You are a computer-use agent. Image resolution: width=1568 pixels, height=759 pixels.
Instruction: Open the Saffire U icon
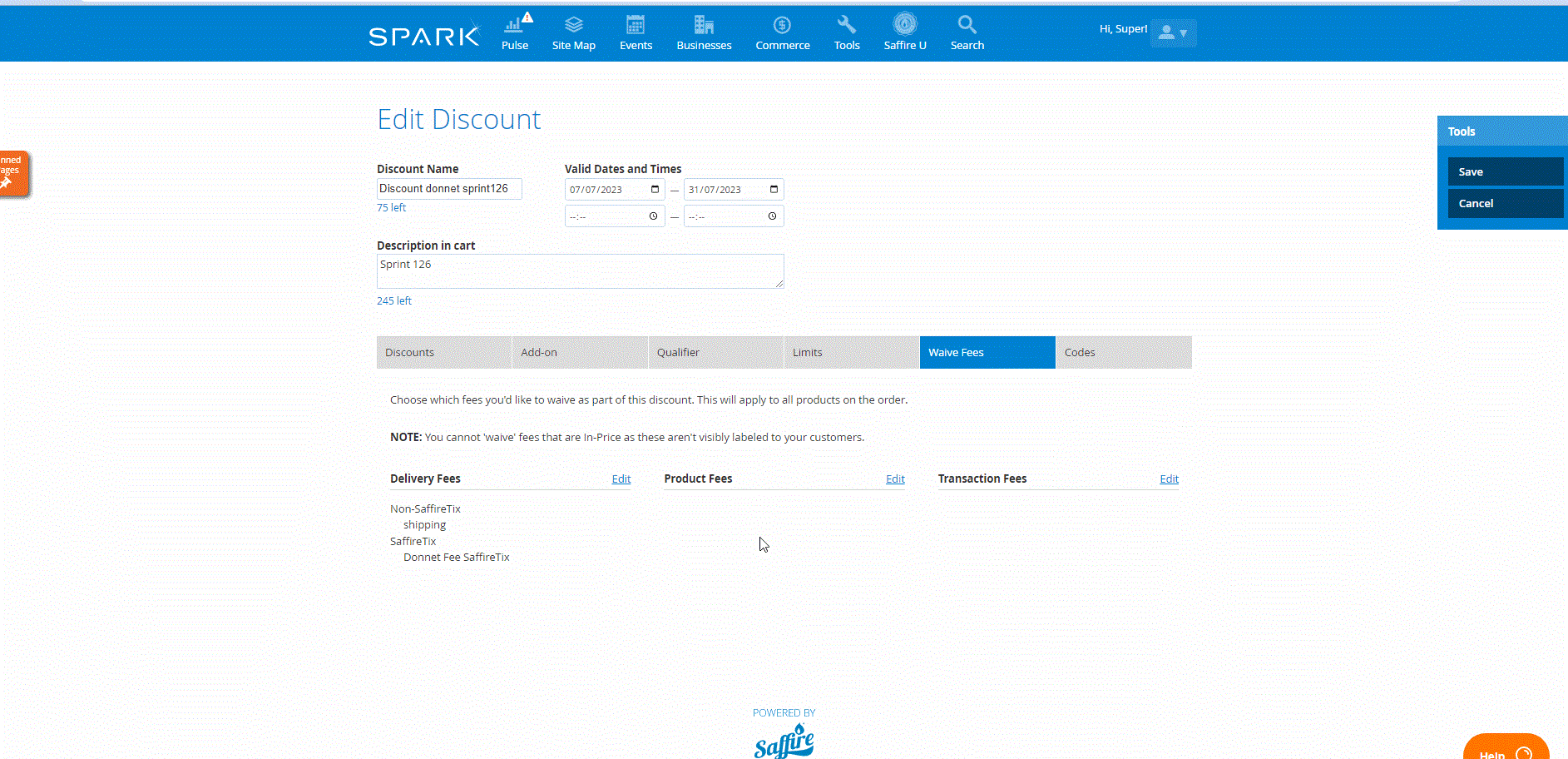click(x=905, y=24)
